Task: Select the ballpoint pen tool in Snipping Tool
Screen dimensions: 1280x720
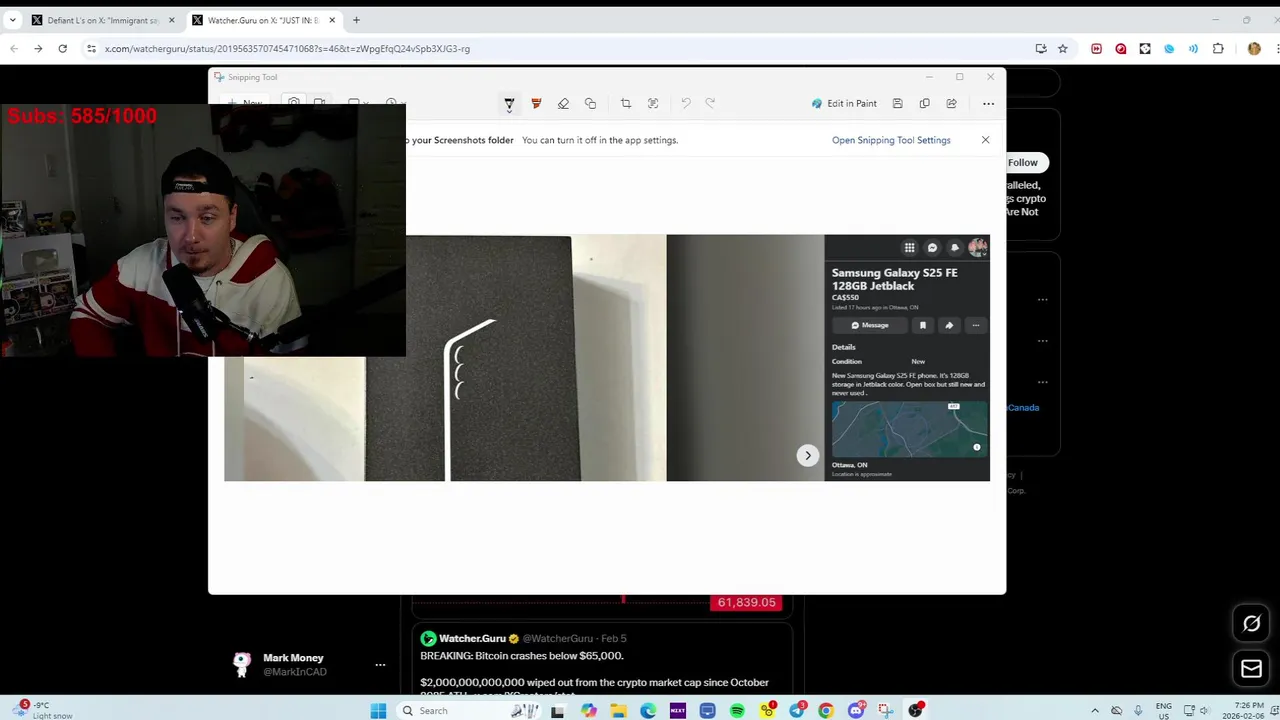Action: click(509, 103)
